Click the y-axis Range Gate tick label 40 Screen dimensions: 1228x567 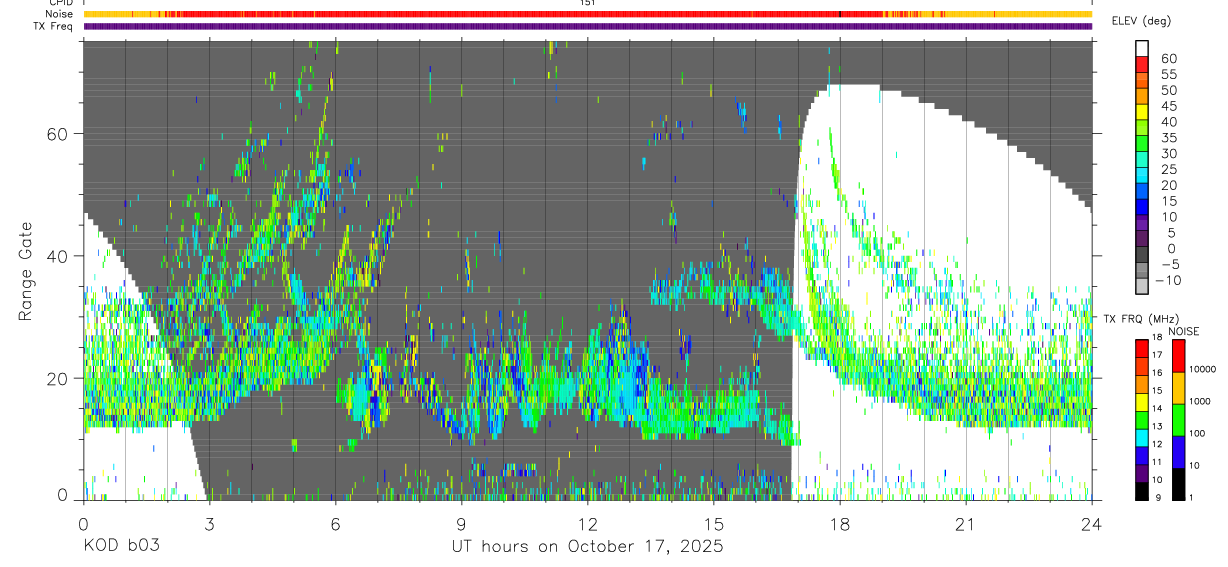(x=58, y=256)
